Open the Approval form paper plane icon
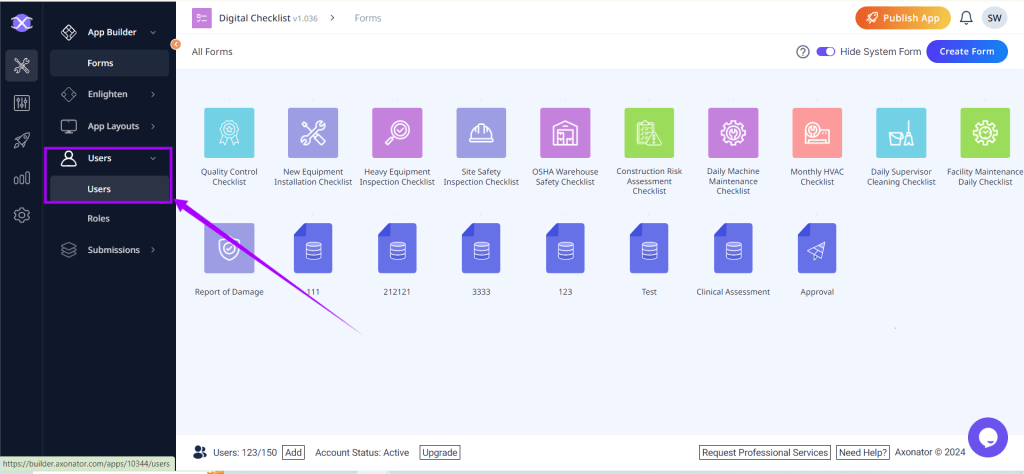This screenshot has height=474, width=1024. 817,248
